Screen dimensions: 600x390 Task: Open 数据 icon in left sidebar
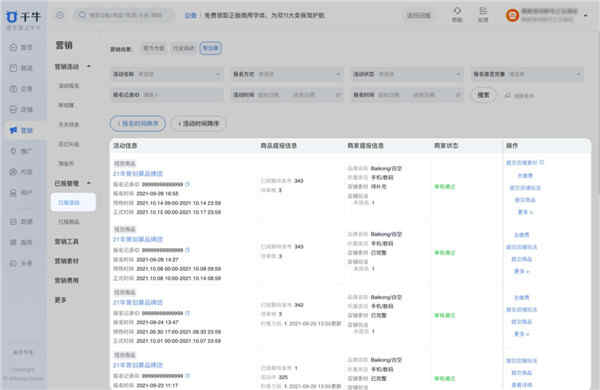pyautogui.click(x=13, y=221)
